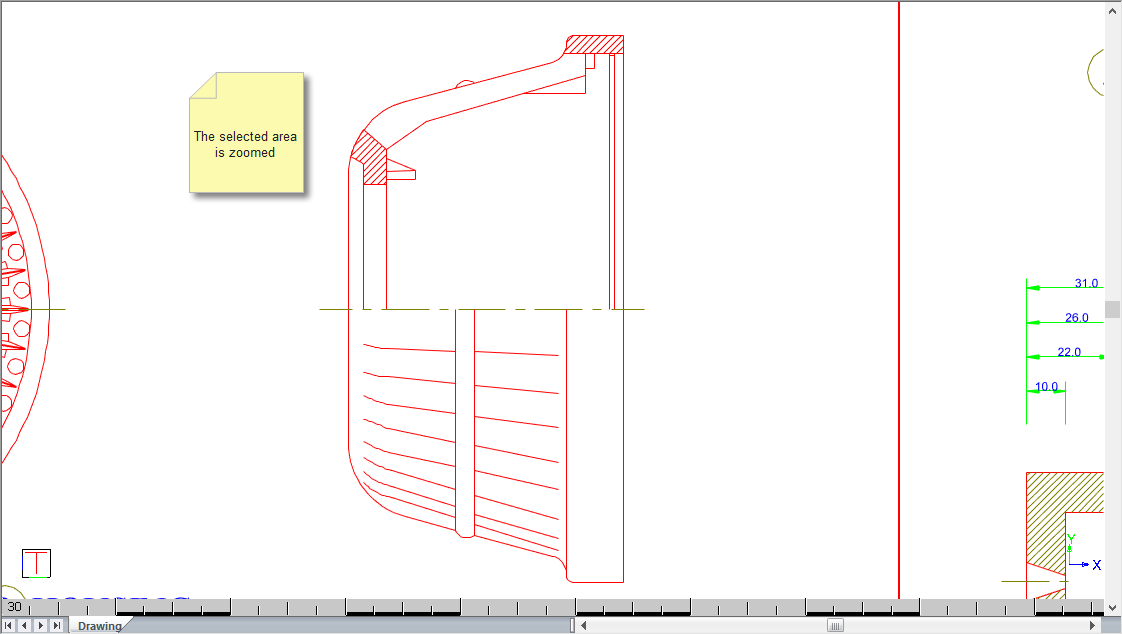
Task: Switch to the Drawing tab
Action: tap(100, 626)
